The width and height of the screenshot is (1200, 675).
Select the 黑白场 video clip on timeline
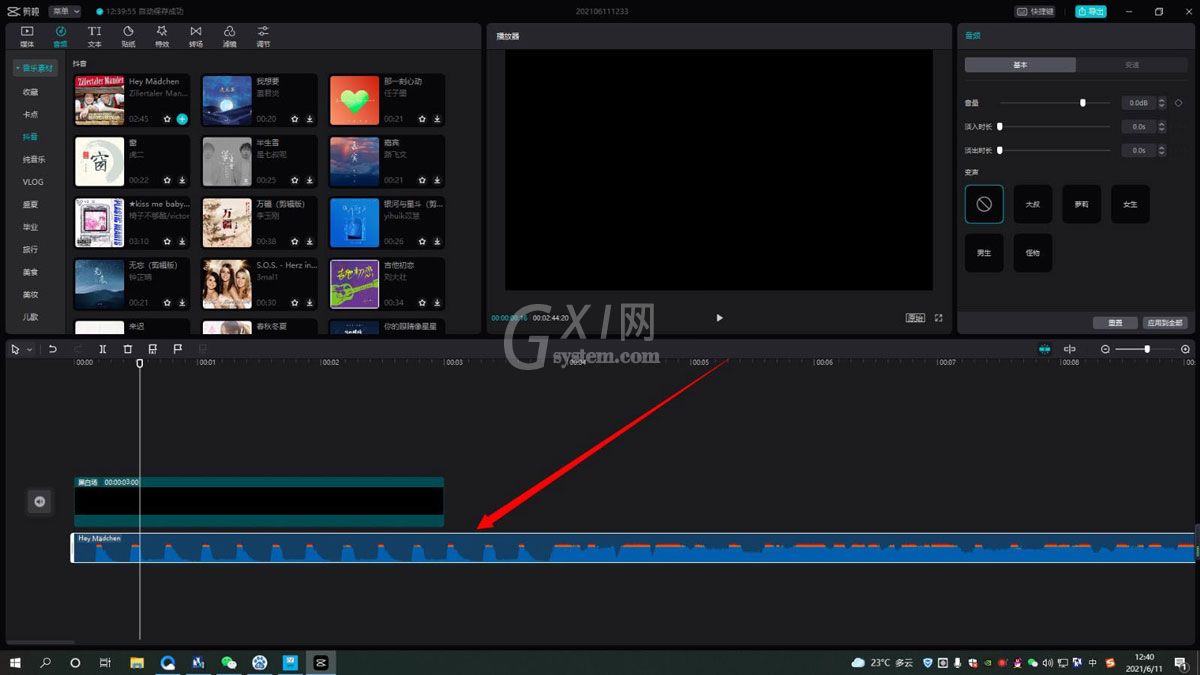tap(259, 501)
